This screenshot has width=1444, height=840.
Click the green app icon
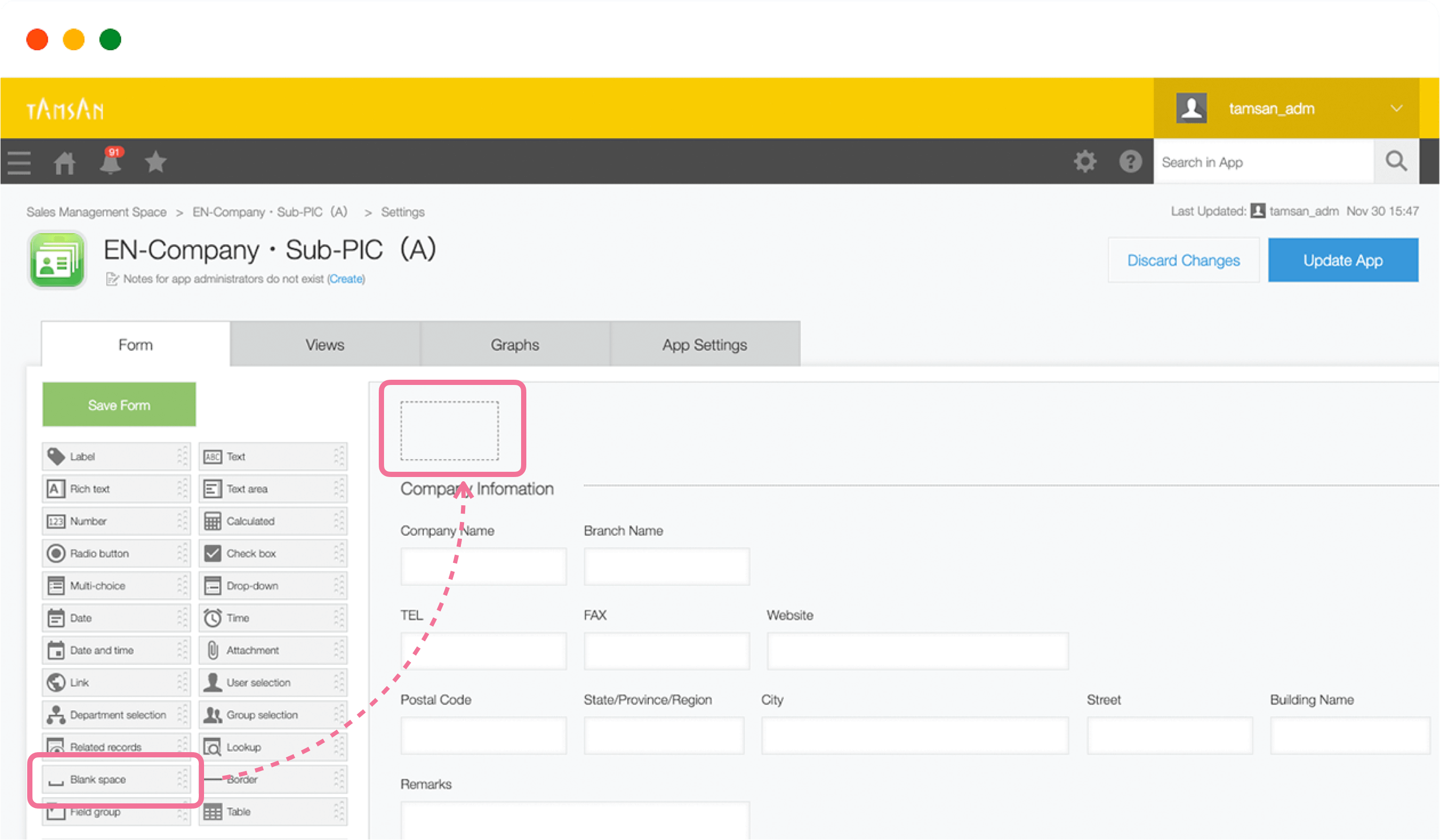point(57,260)
